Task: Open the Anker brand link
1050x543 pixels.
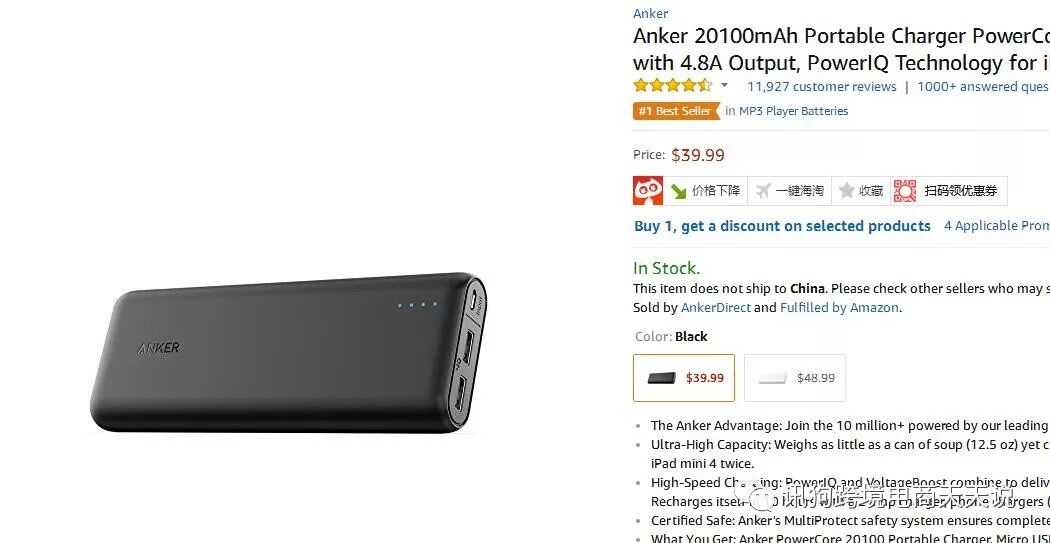Action: tap(650, 13)
